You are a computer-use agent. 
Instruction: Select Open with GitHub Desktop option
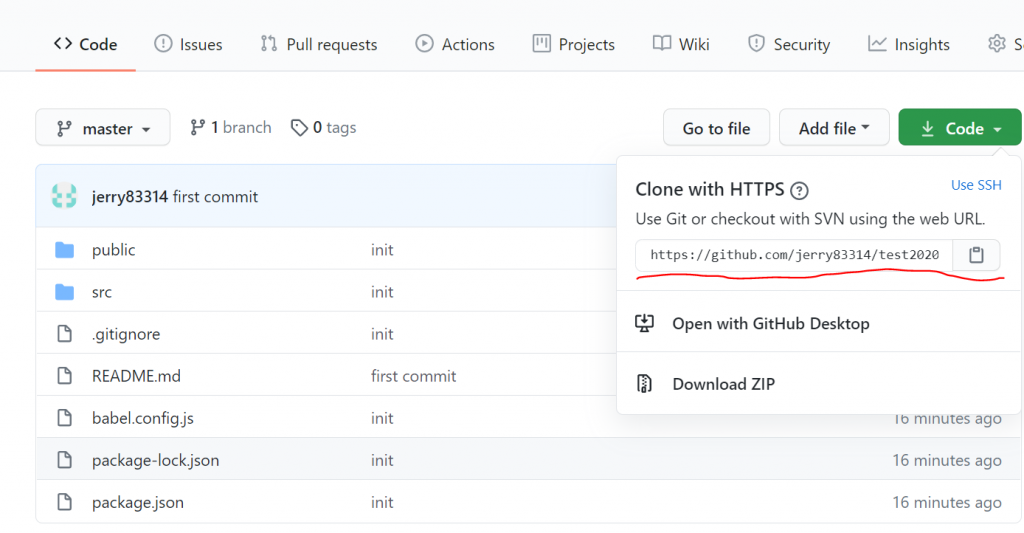point(770,324)
